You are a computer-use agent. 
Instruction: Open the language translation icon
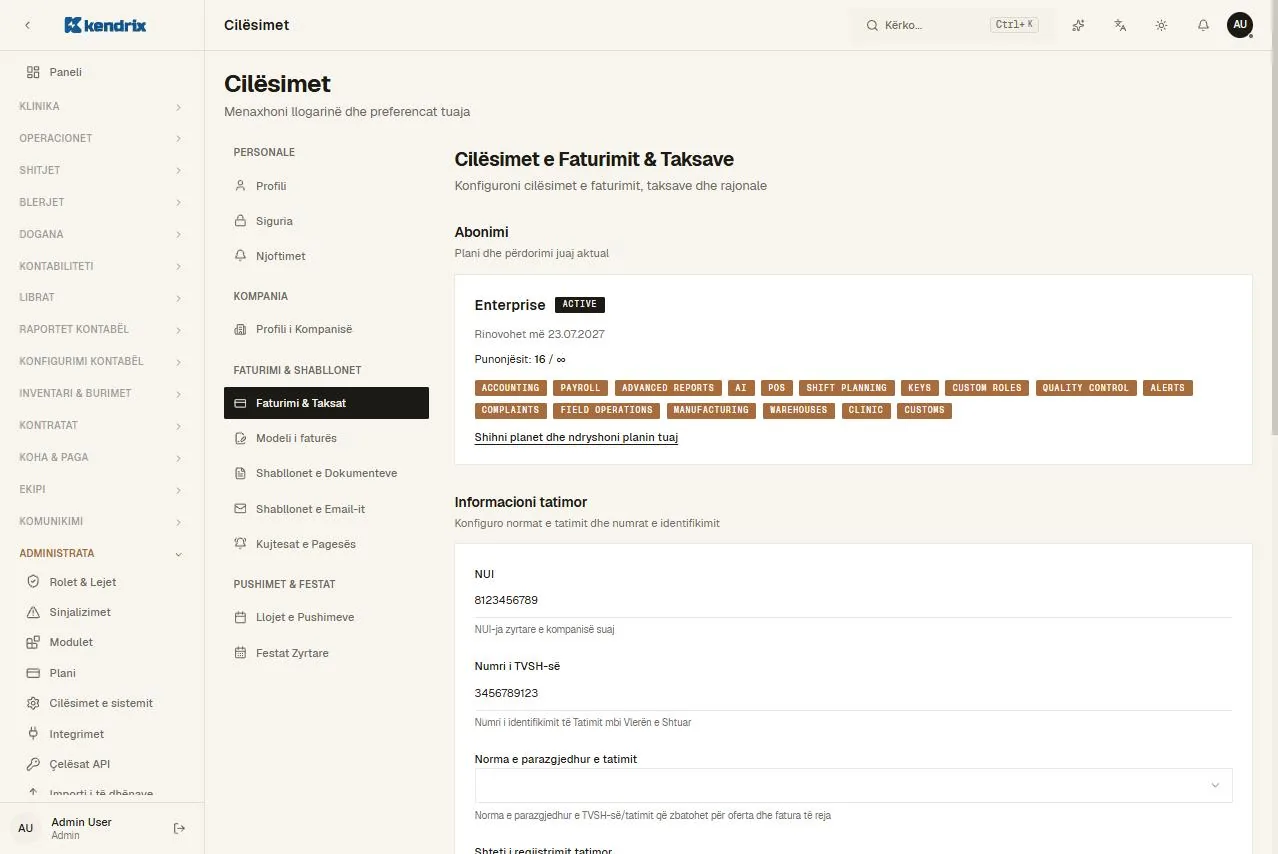click(x=1120, y=25)
